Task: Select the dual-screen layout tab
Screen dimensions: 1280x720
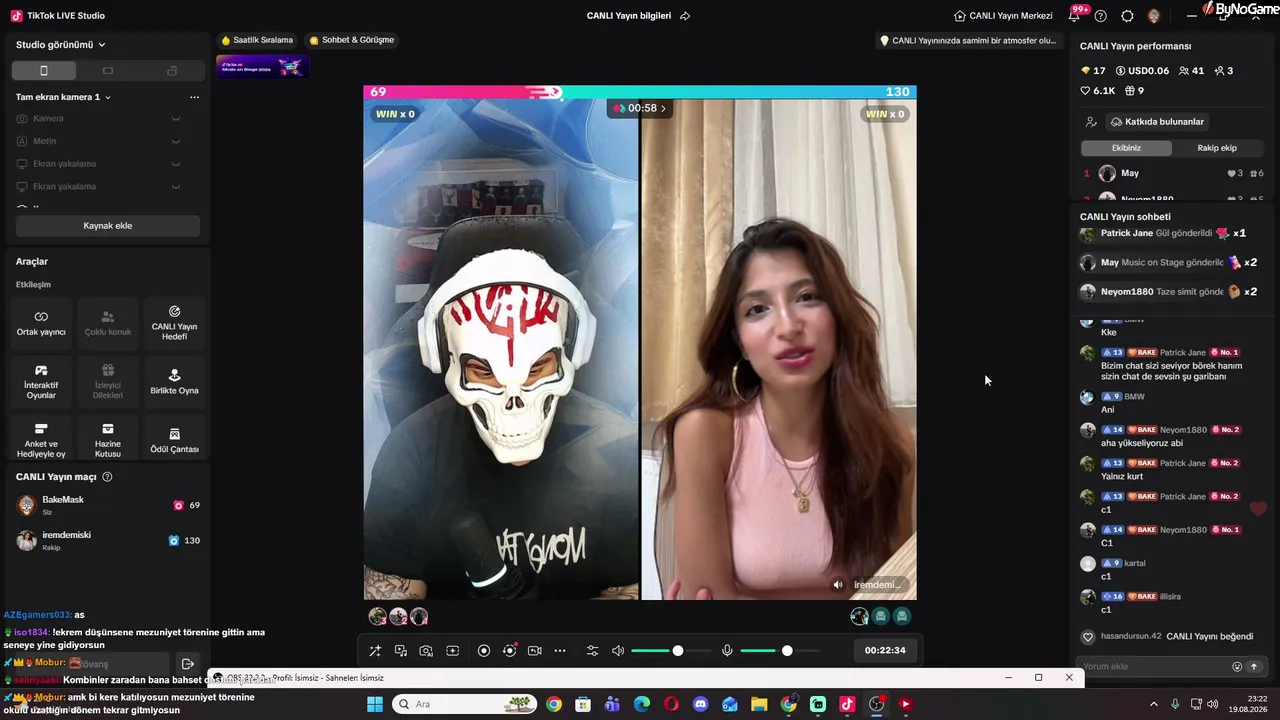Action: click(x=172, y=71)
